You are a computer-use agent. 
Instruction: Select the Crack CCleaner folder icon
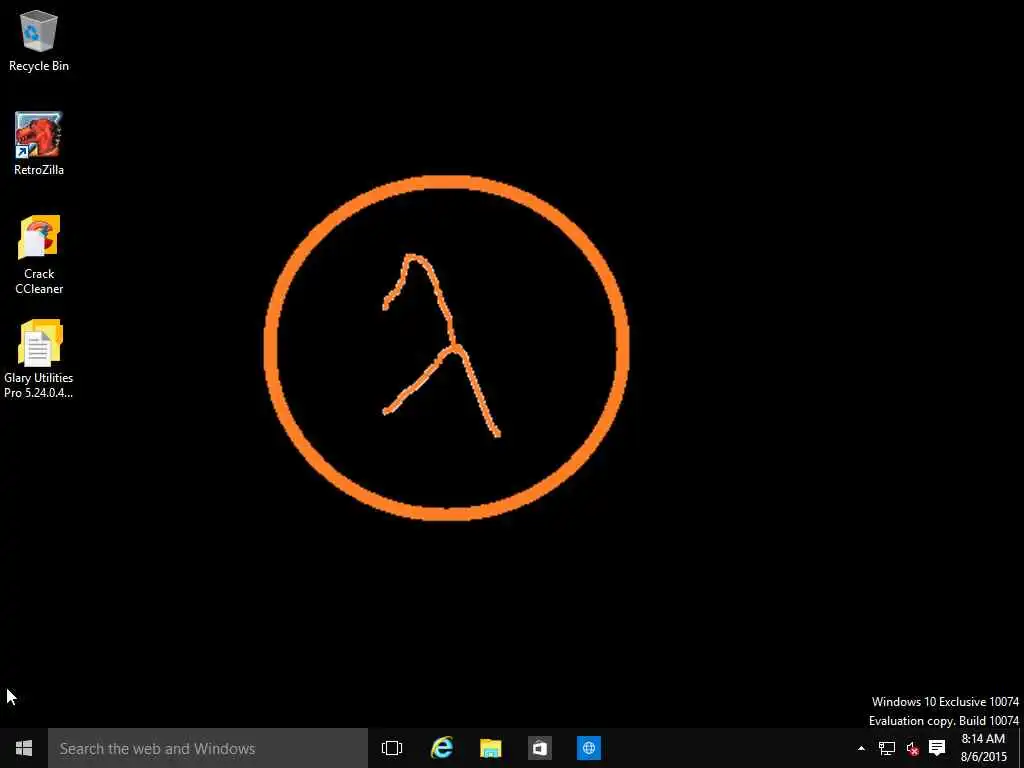coord(39,237)
